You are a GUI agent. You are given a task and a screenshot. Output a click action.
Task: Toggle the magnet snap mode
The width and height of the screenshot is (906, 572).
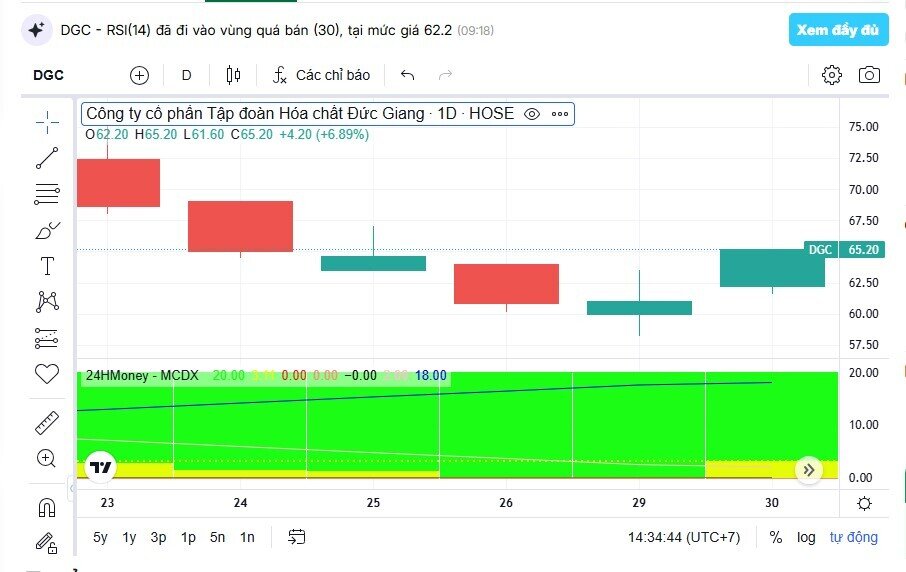point(47,508)
